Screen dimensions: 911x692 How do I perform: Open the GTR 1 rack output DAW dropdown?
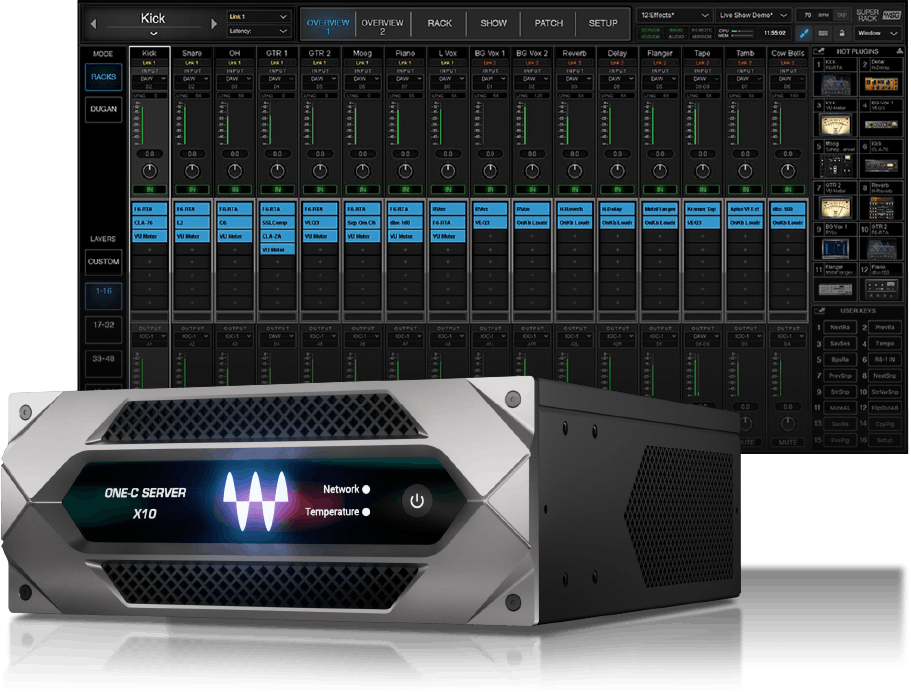[x=277, y=336]
